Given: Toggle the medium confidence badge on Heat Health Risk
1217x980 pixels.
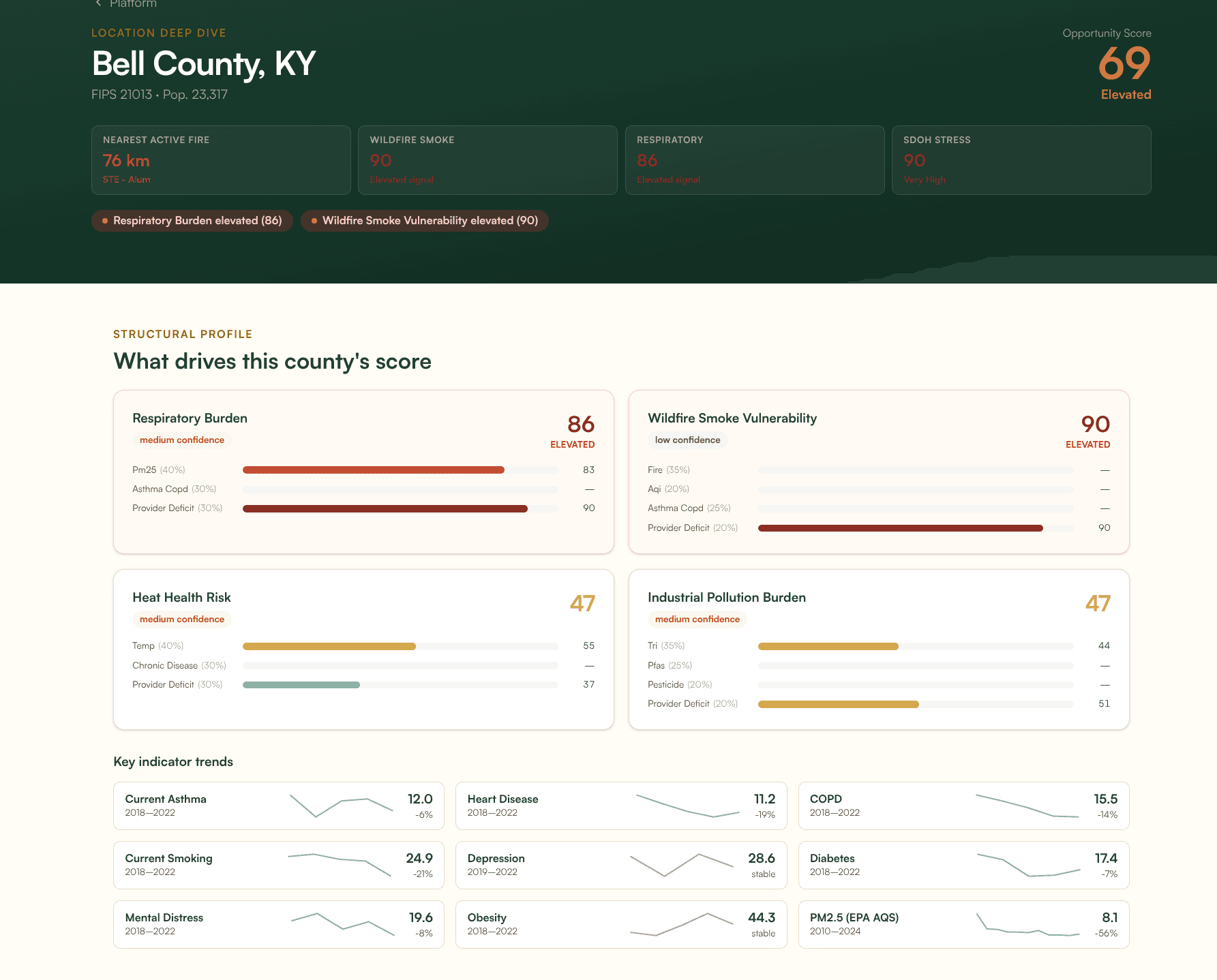Looking at the screenshot, I should 181,619.
